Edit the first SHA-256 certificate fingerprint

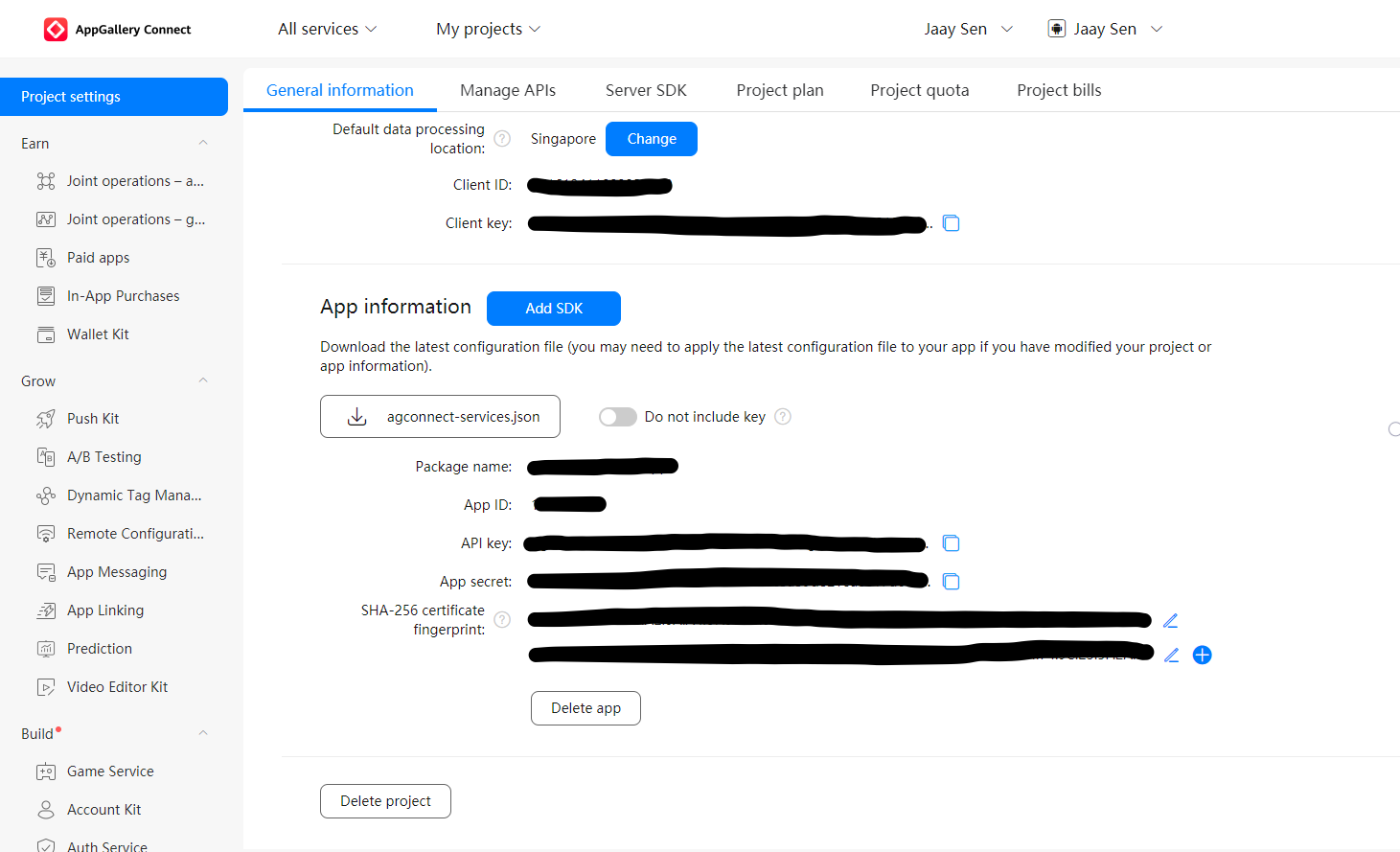(x=1171, y=620)
